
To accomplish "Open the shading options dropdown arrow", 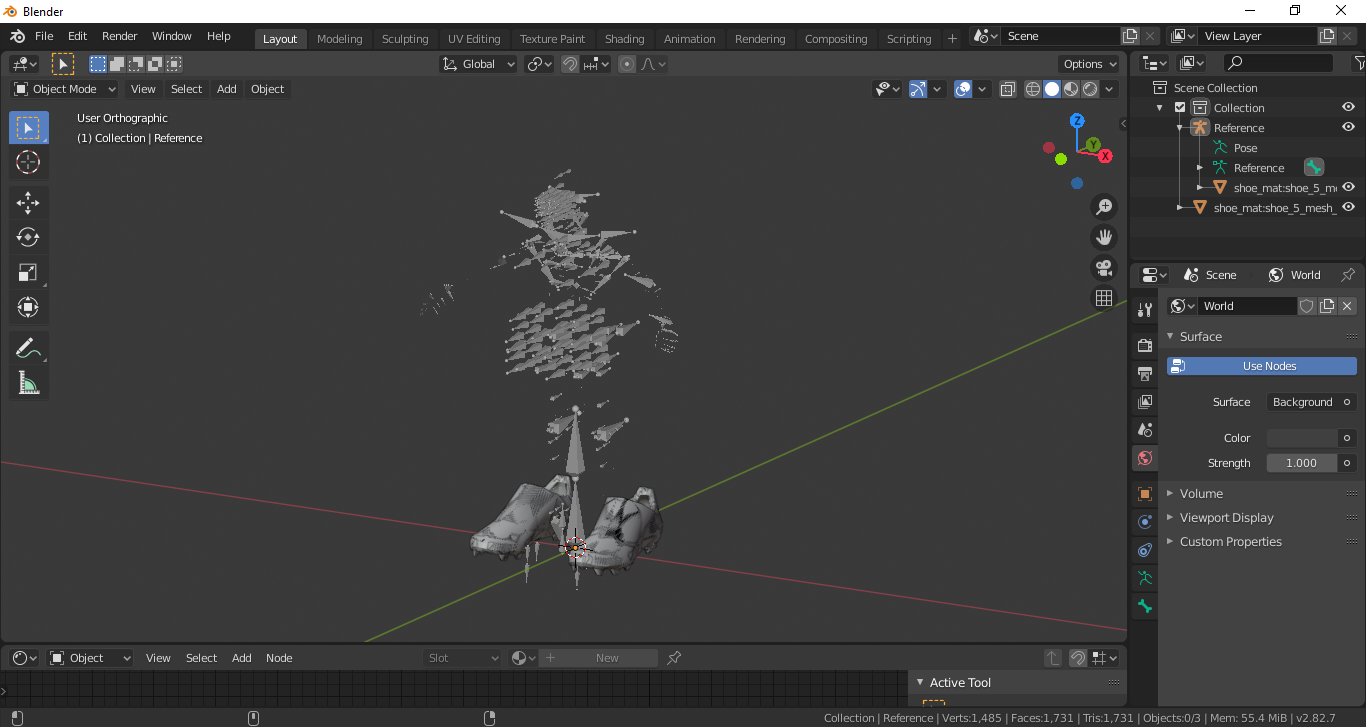I will [1110, 89].
